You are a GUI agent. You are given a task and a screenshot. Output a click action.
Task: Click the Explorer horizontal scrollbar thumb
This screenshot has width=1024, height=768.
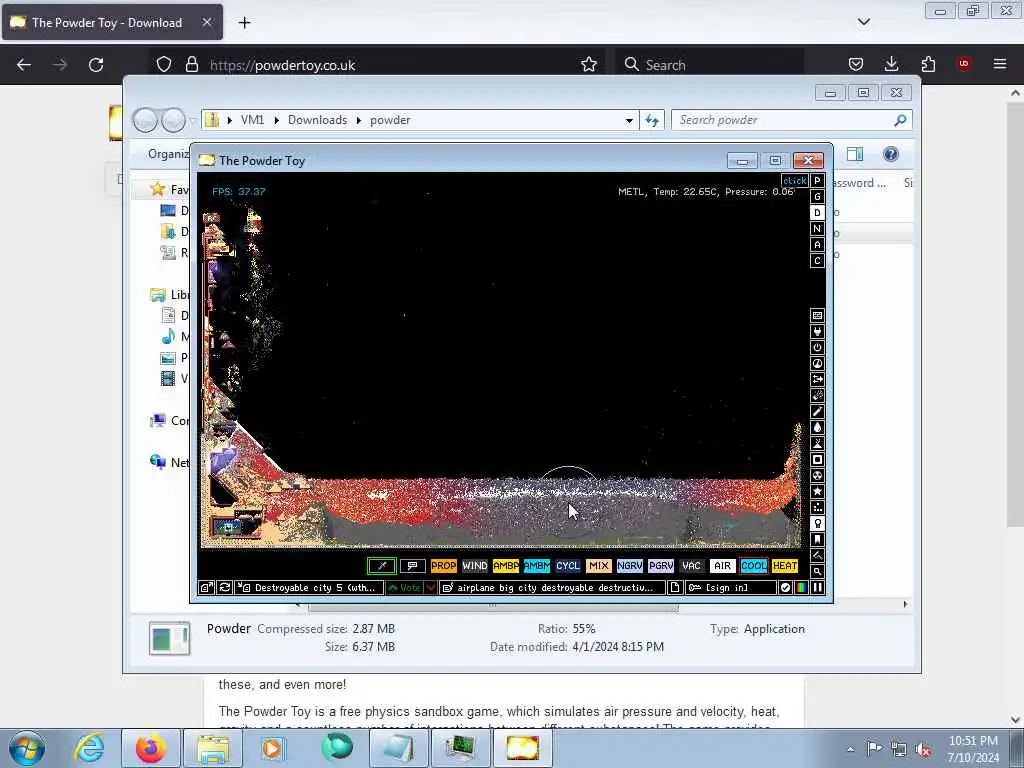[x=493, y=605]
